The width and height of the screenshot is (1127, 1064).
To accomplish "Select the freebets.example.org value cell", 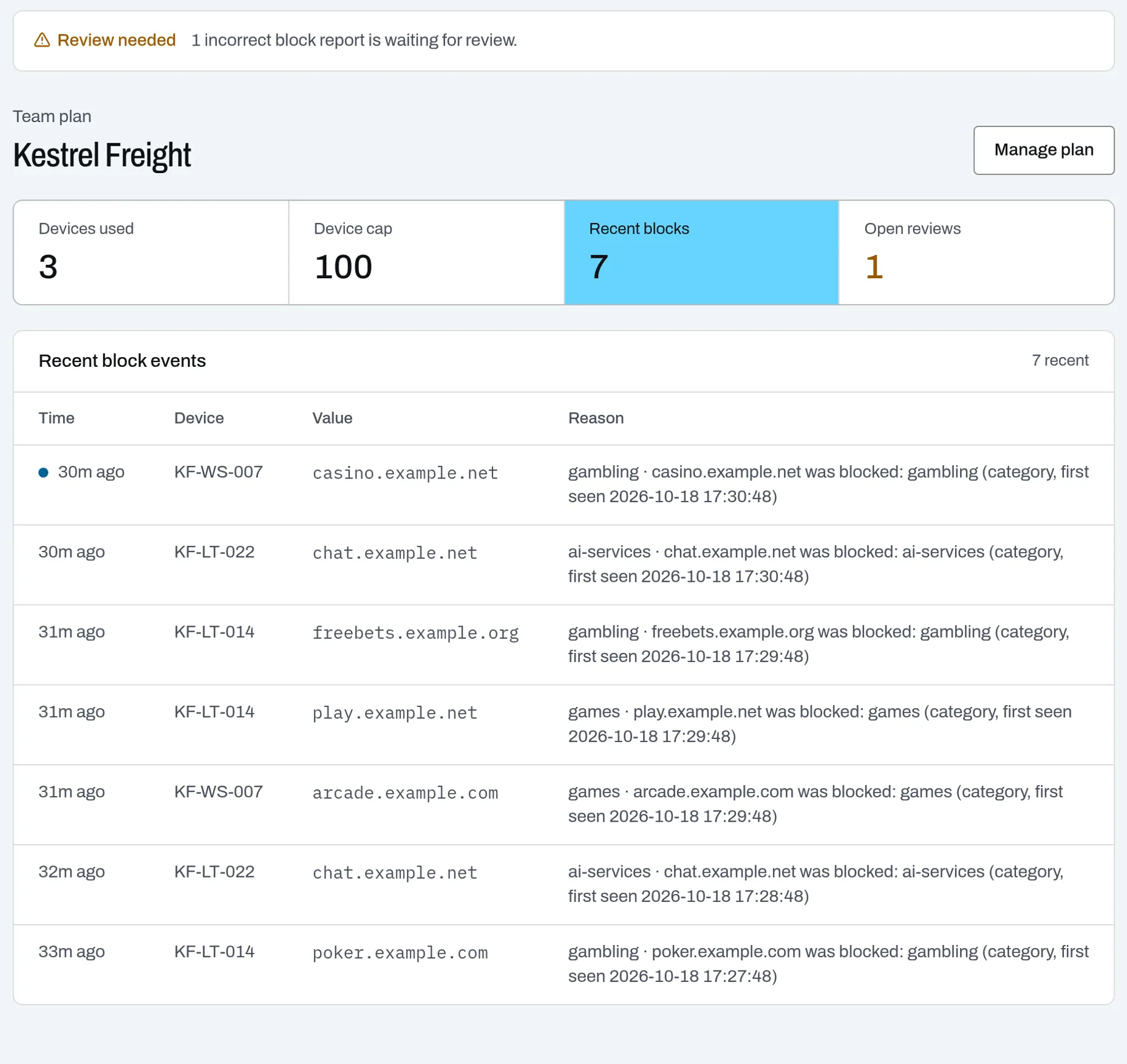I will coord(416,633).
